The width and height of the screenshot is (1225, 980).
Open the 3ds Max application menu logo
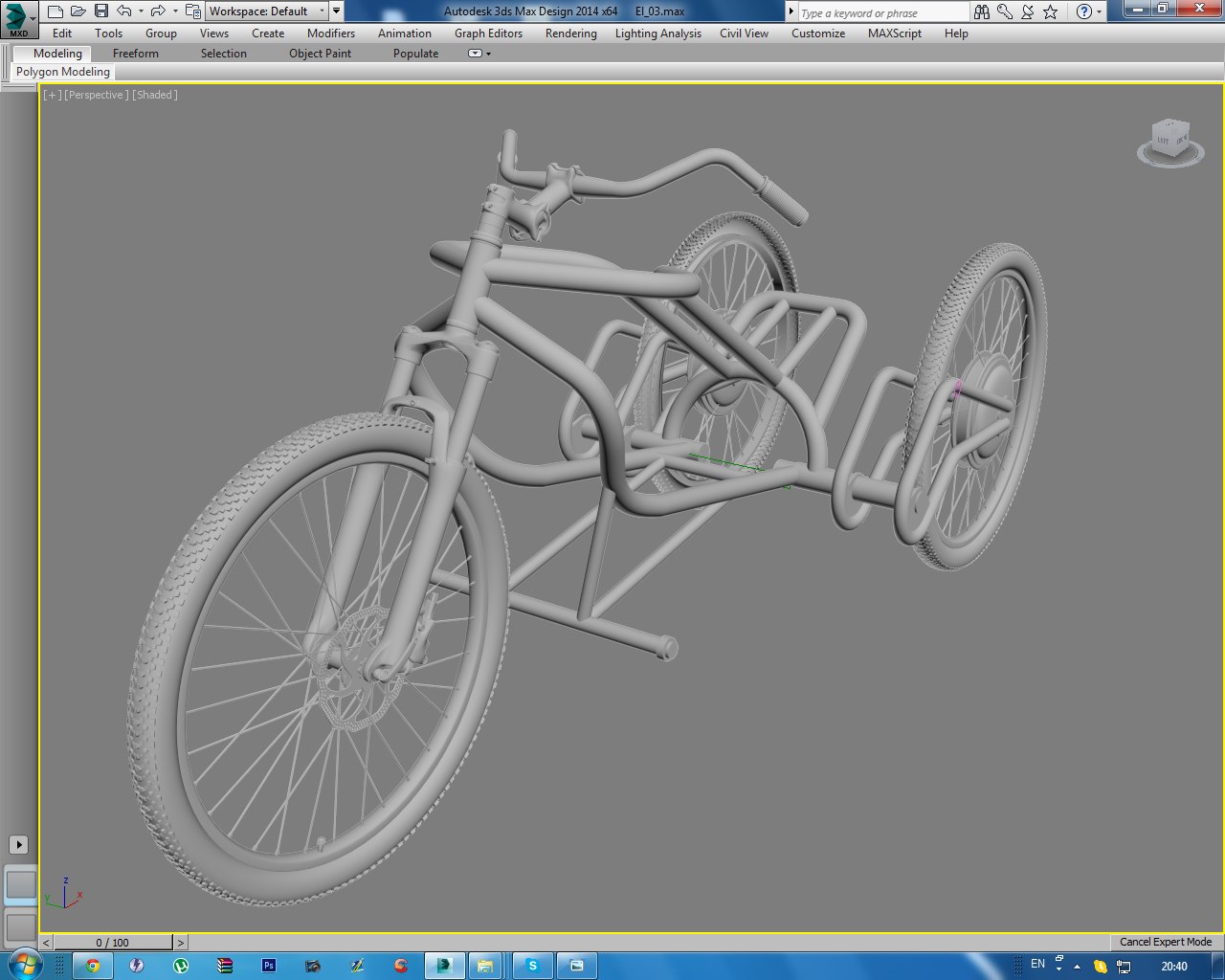pyautogui.click(x=16, y=18)
